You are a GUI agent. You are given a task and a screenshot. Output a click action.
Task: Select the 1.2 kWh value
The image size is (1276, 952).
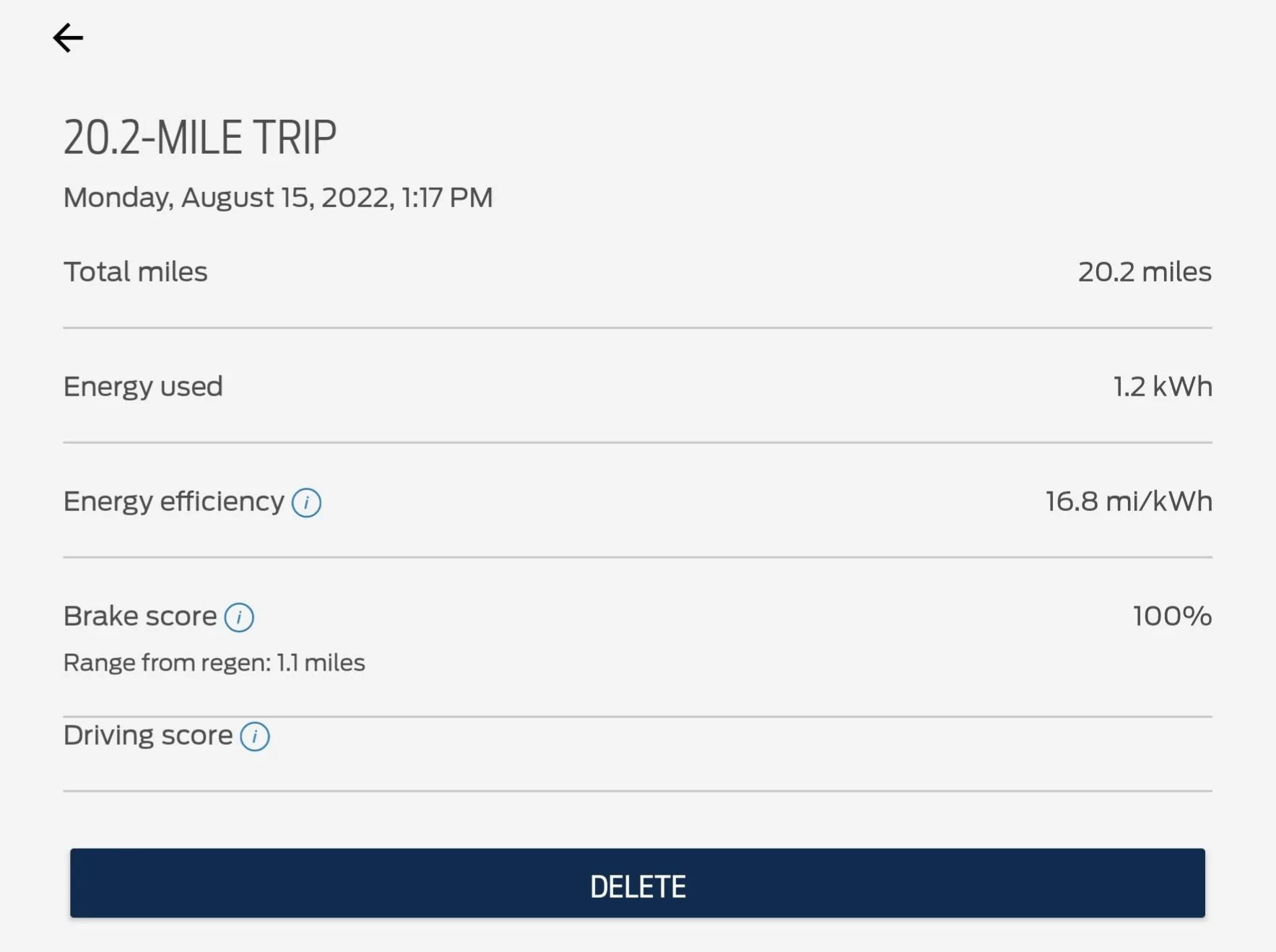1163,386
